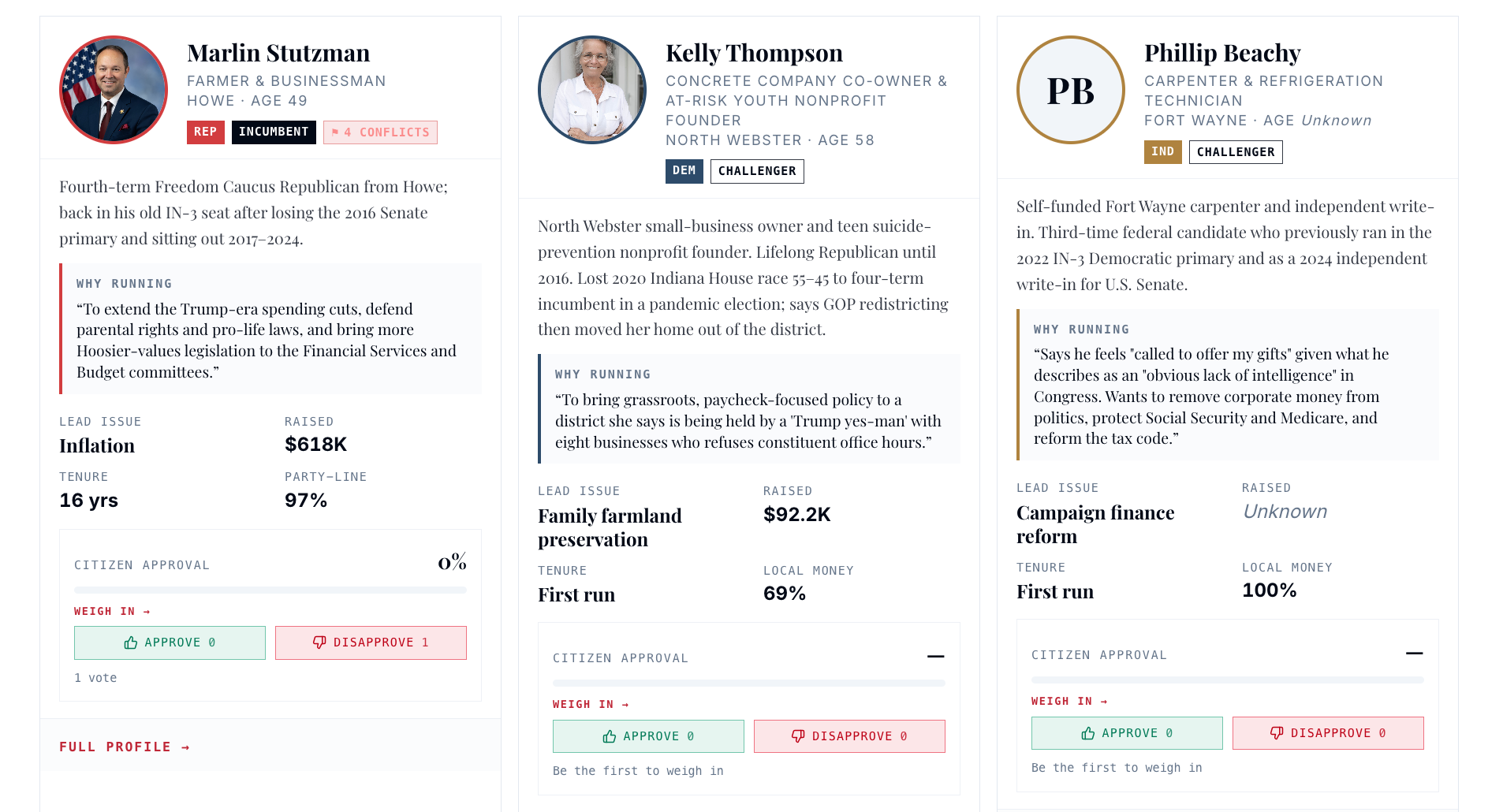Click the Incumbent tag on Stutzman
This screenshot has width=1503, height=812.
274,132
